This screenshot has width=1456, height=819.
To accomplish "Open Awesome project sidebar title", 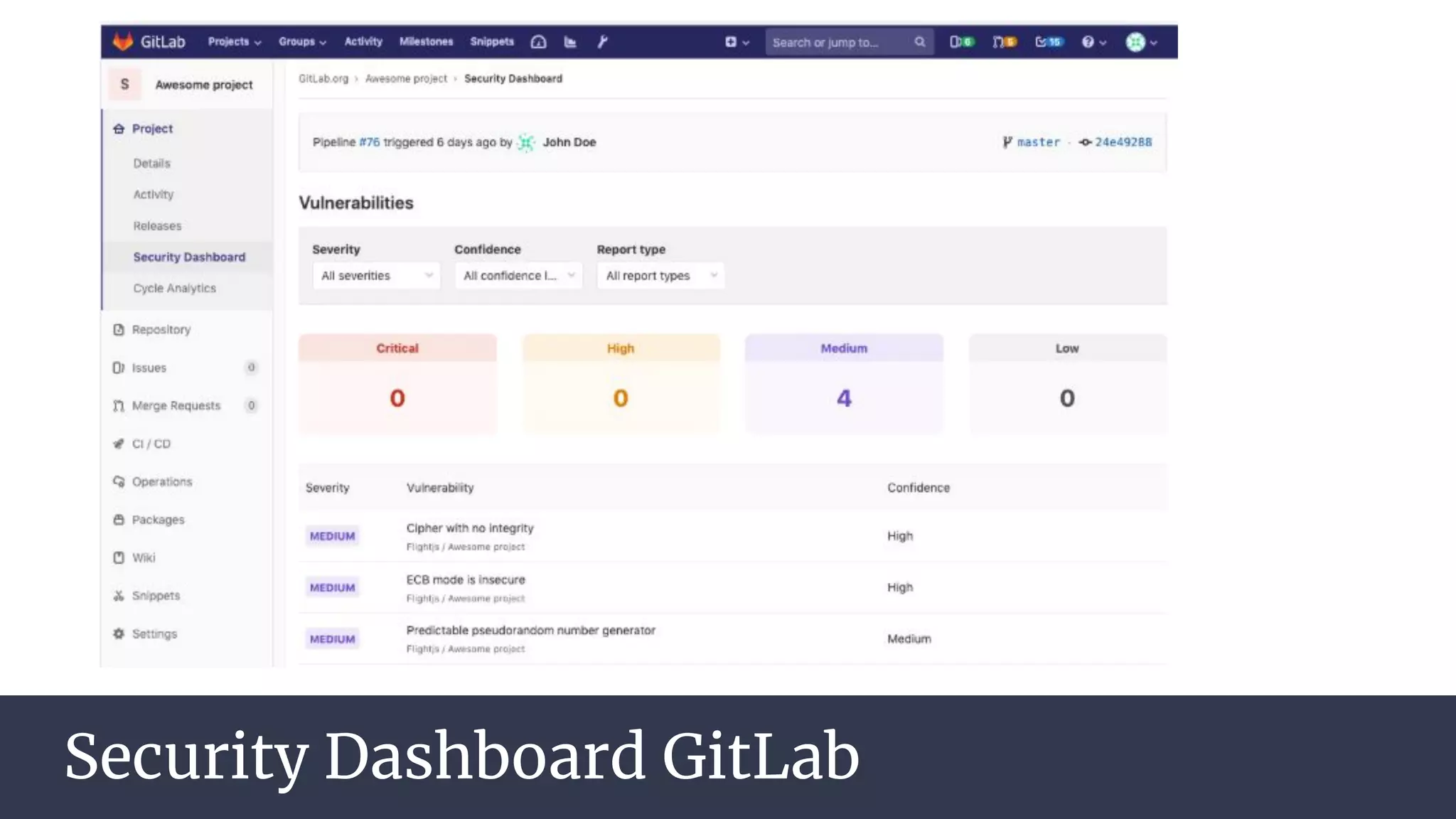I will 204,85.
